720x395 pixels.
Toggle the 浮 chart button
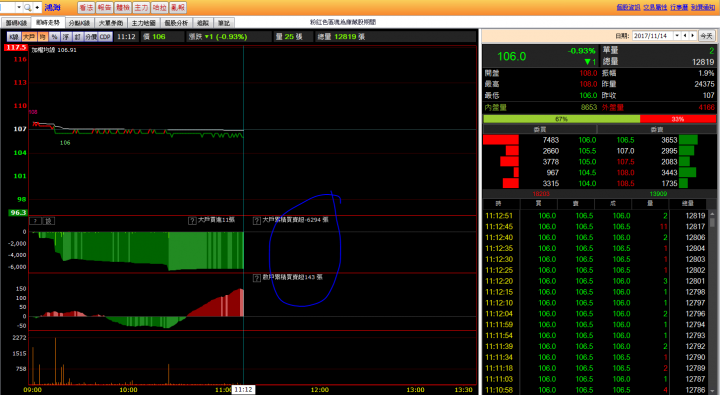(x=66, y=37)
